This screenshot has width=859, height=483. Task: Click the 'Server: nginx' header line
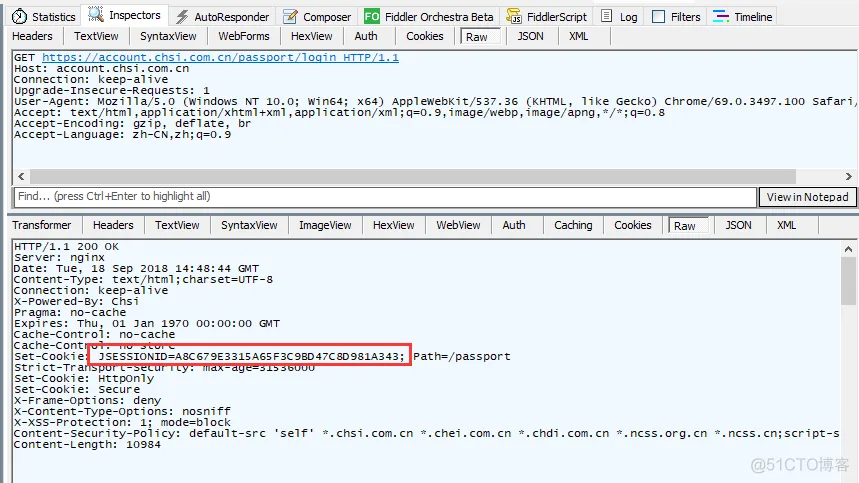pos(59,257)
